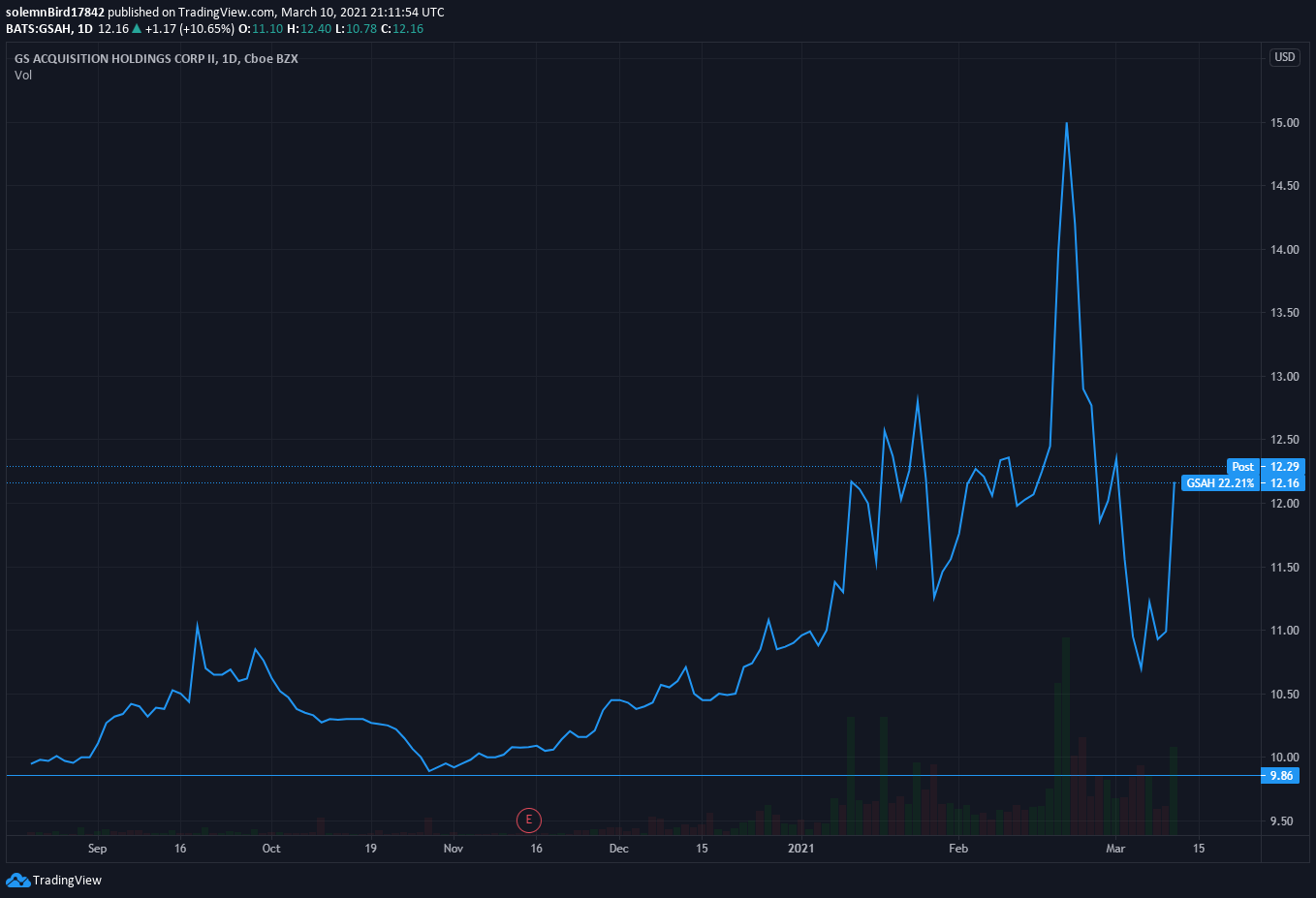Click the Sep label on time axis
This screenshot has height=898, width=1316.
97,849
